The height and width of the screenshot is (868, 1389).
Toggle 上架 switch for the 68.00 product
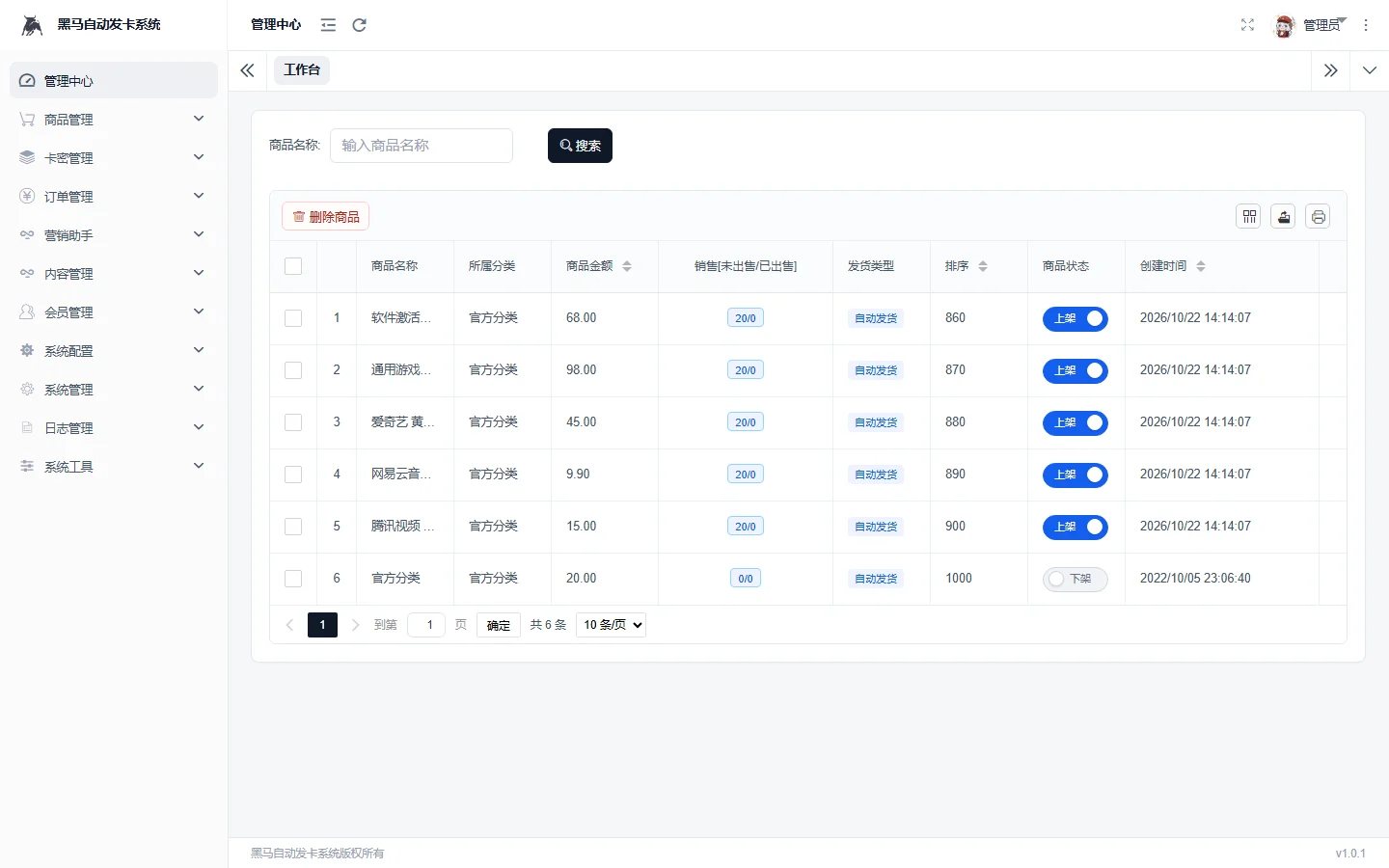coord(1075,318)
